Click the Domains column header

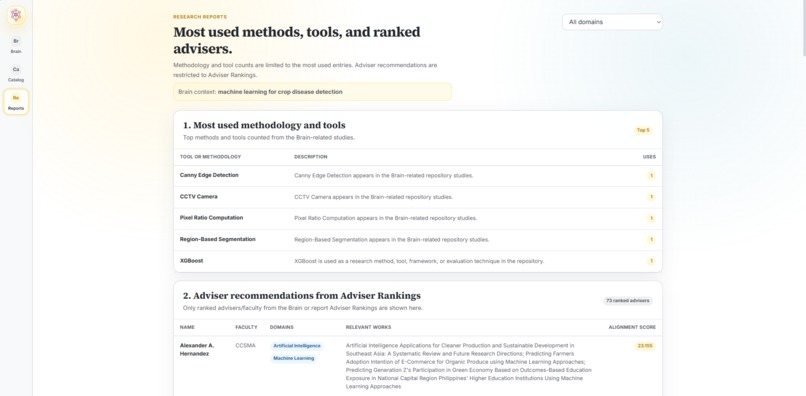282,328
